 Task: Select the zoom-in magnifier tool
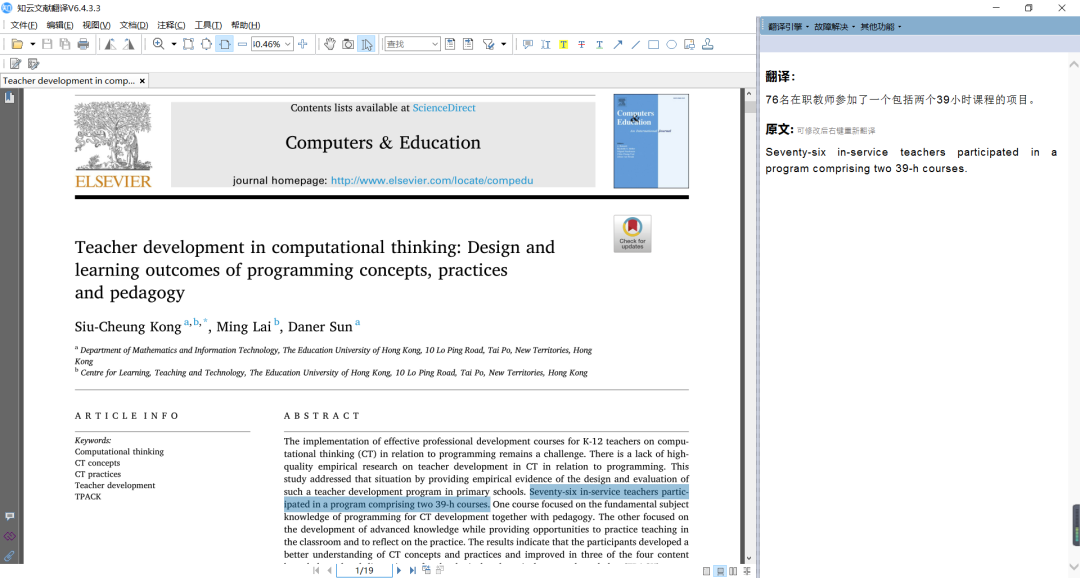[158, 44]
